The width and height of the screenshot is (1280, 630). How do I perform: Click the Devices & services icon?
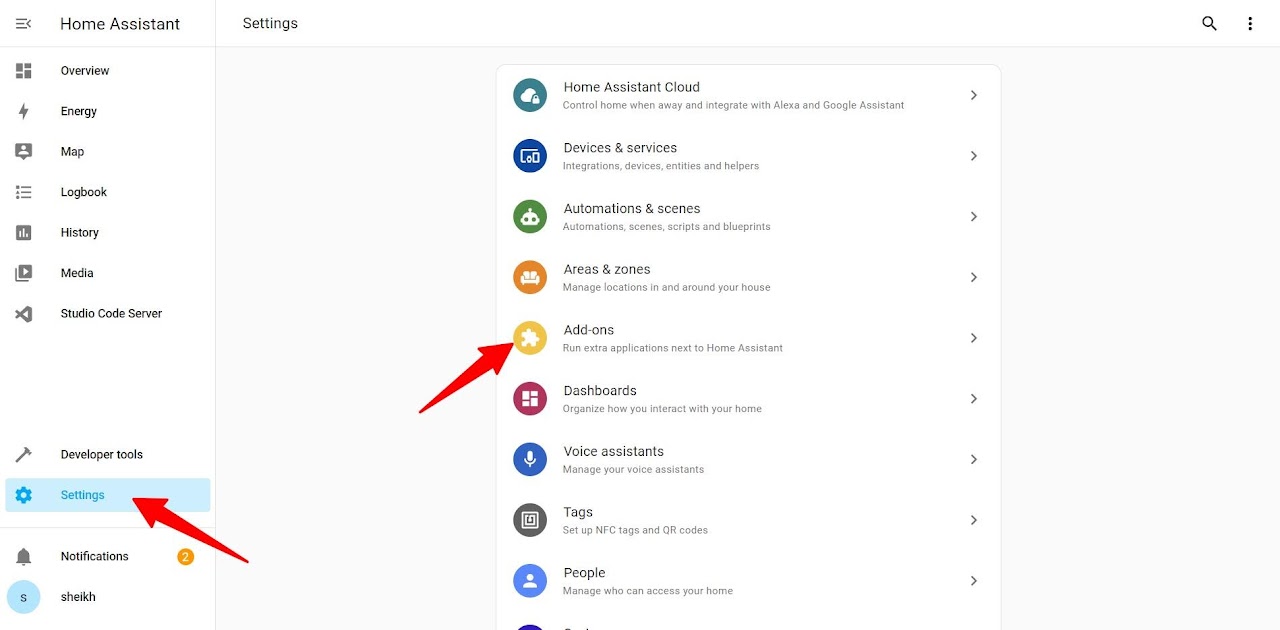coord(530,156)
